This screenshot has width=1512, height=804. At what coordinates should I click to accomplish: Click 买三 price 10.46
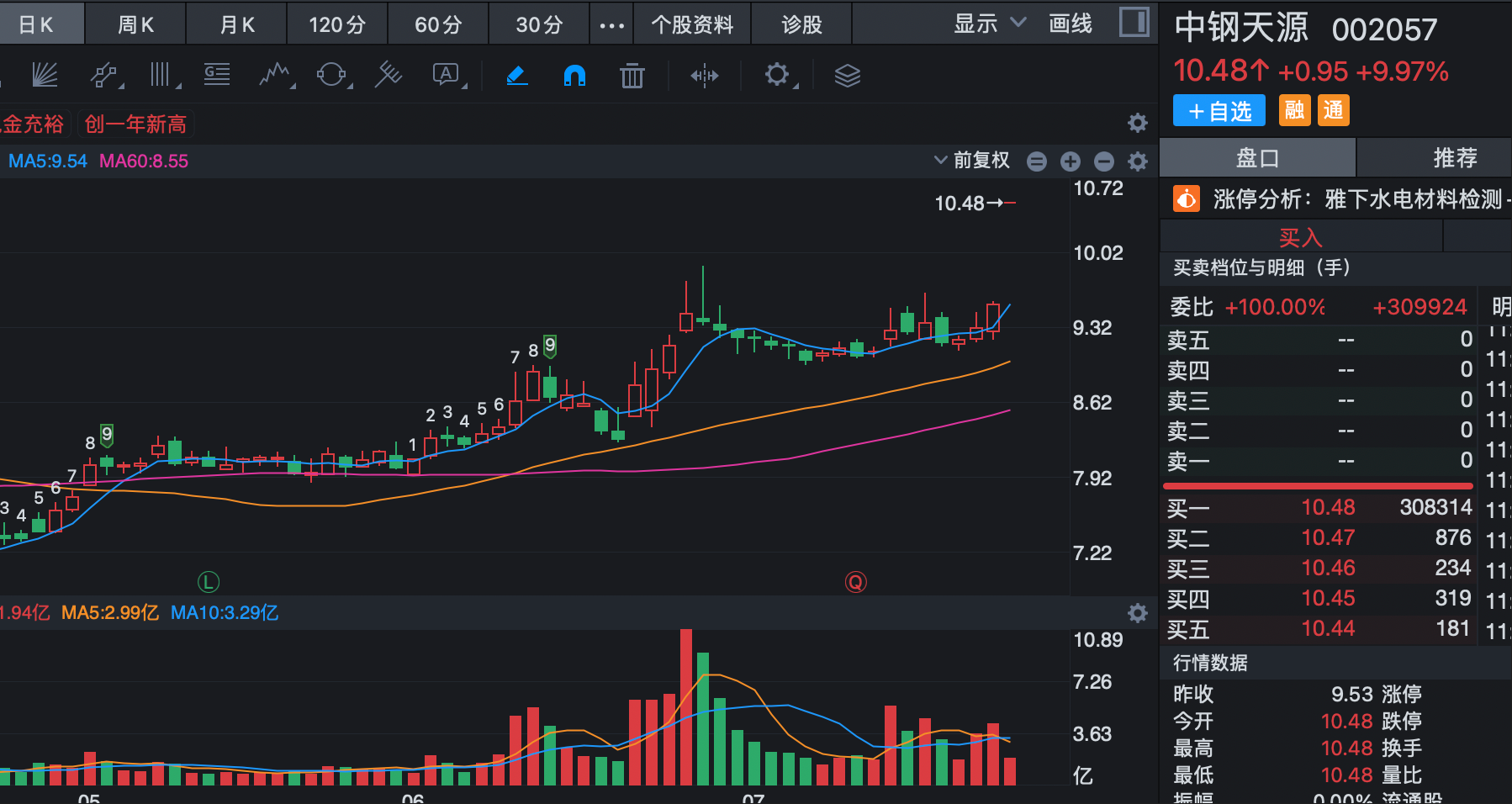tap(1328, 568)
